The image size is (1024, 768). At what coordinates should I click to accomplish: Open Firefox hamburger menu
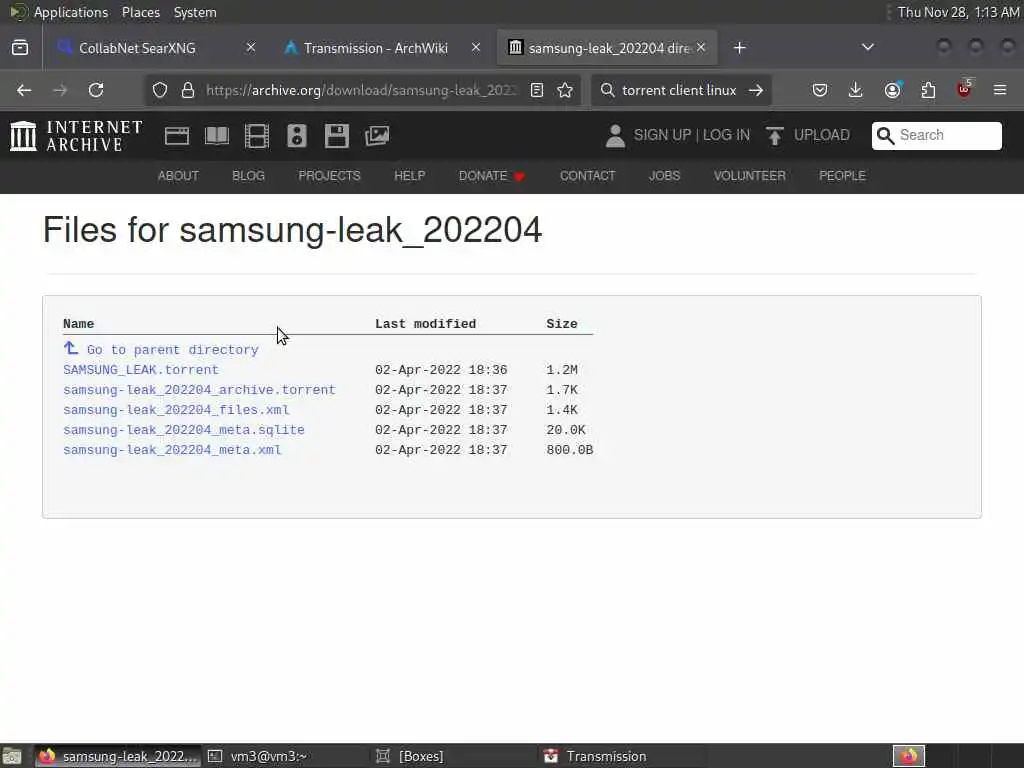click(1000, 90)
